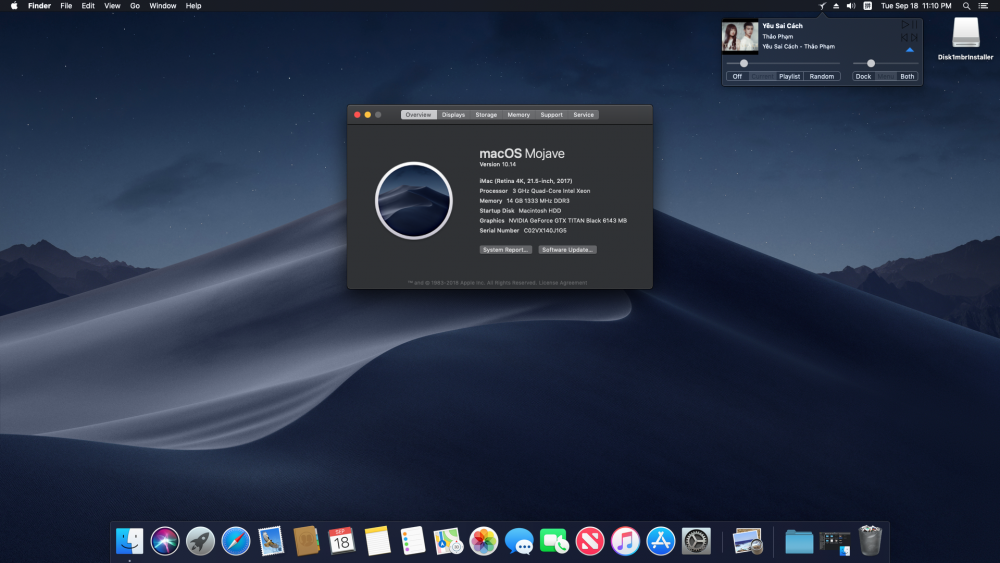Open News app in Dock
The width and height of the screenshot is (1000, 563).
point(590,542)
